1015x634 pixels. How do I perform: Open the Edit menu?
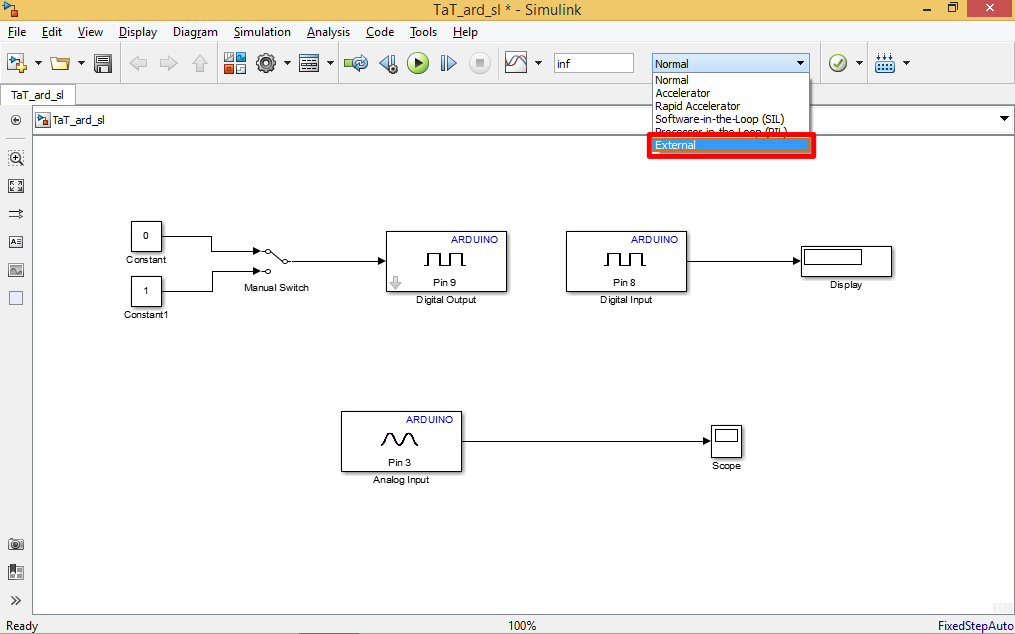click(52, 32)
